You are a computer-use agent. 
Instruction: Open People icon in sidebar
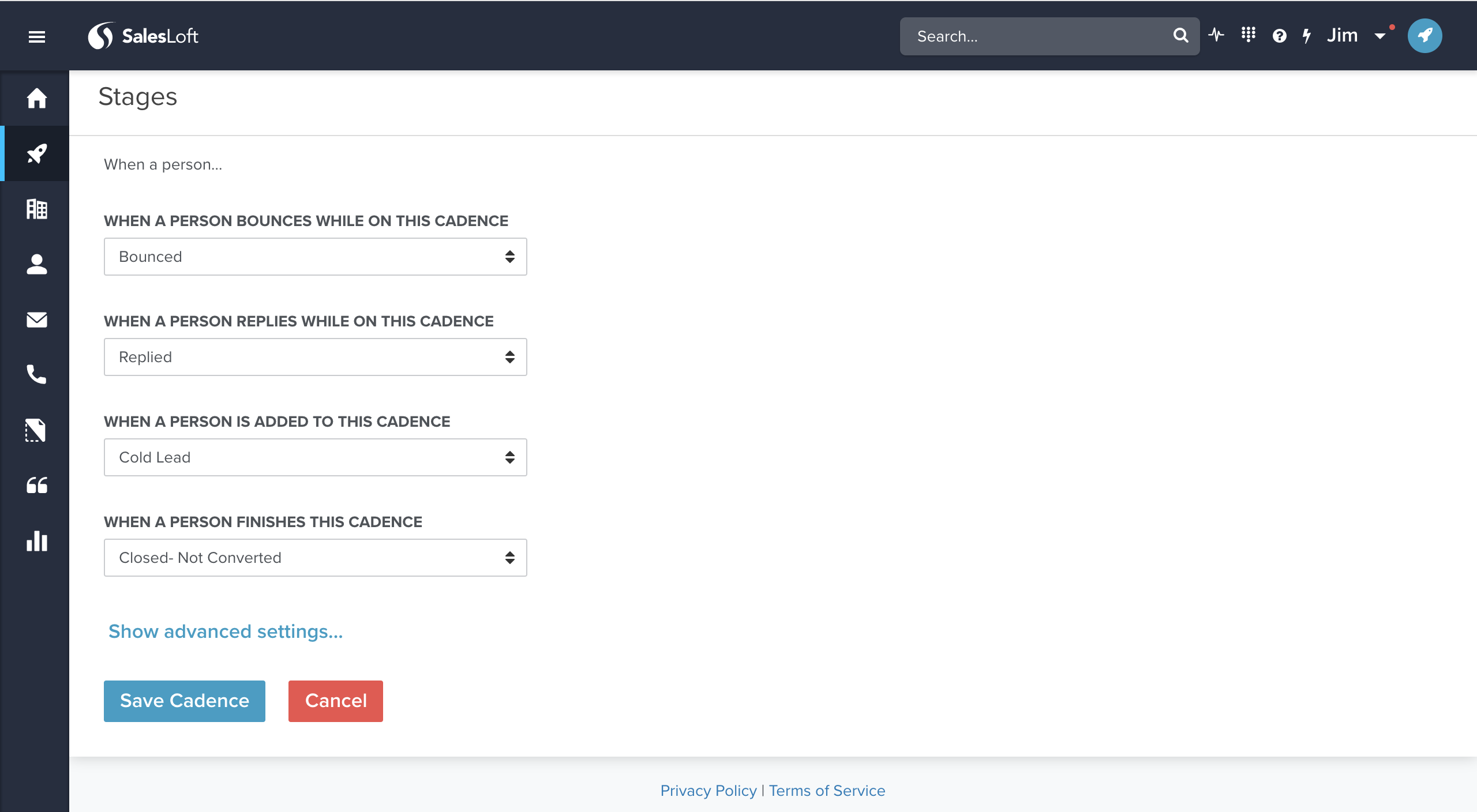(x=37, y=264)
